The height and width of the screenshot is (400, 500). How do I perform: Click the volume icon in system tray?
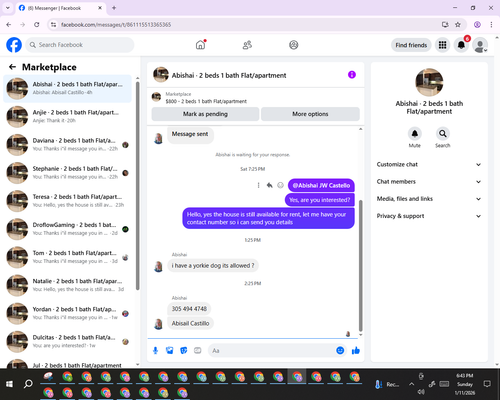[x=421, y=392]
